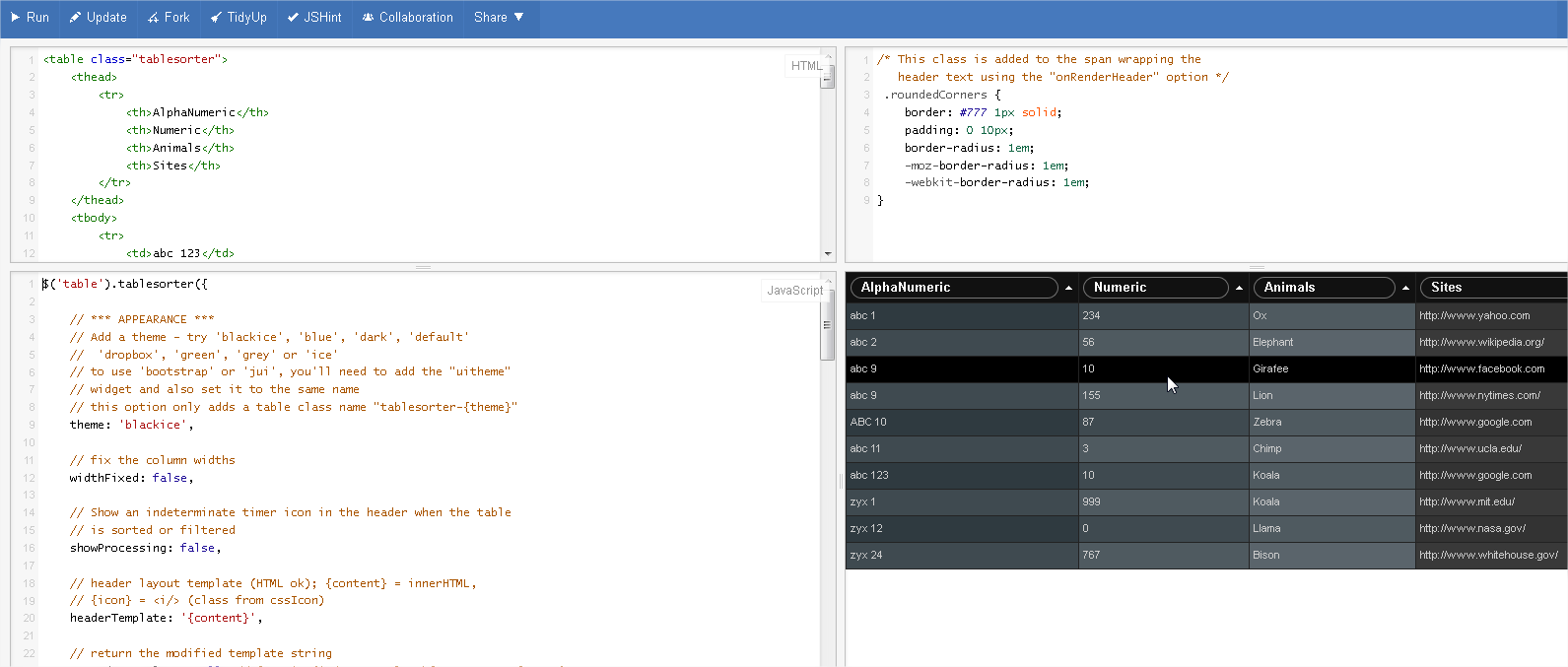Click the Numeric value 999 cell
The width and height of the screenshot is (1568, 667).
tap(1164, 502)
